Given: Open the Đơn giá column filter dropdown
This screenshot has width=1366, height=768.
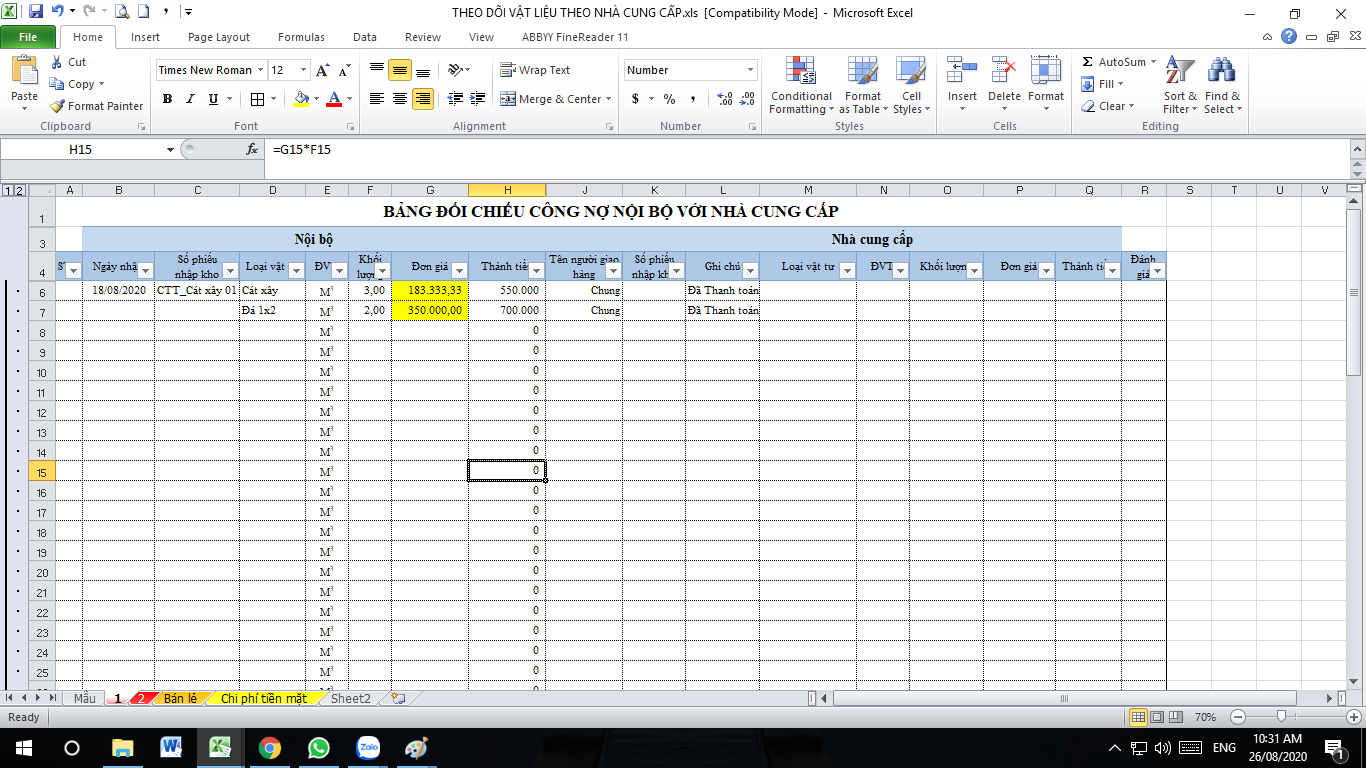Looking at the screenshot, I should tap(459, 271).
